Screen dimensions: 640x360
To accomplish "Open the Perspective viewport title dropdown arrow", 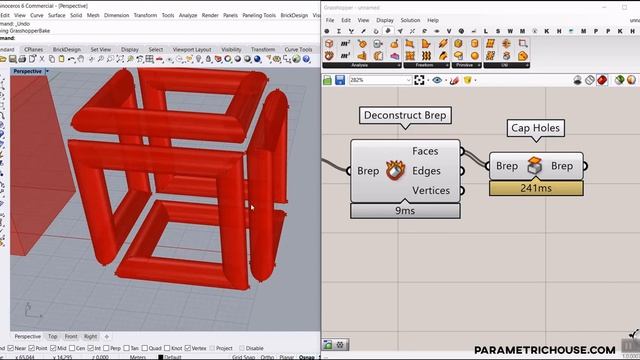I will click(x=47, y=71).
